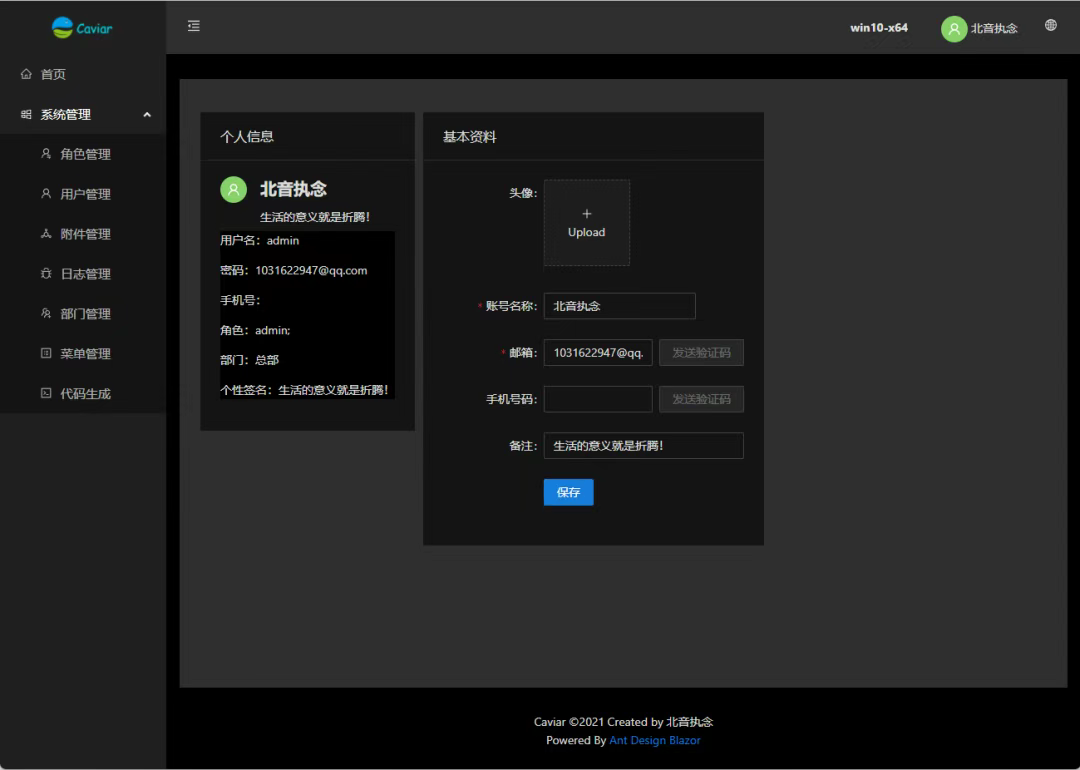
Task: Click the person icon next to 用户管理
Action: coord(46,194)
